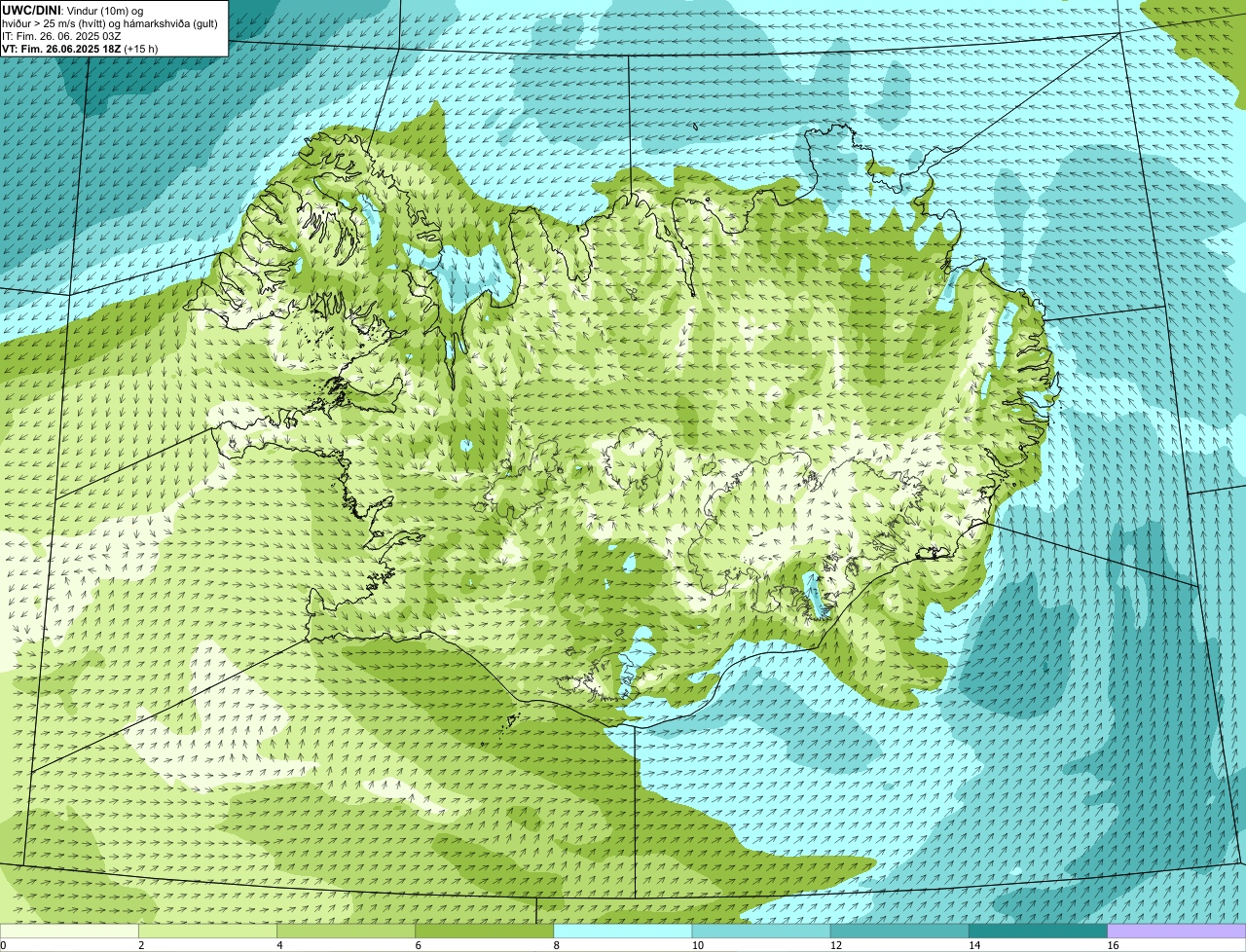This screenshot has height=952, width=1246.
Task: Click the 6–8 m/s olive green swatch
Action: pyautogui.click(x=485, y=932)
